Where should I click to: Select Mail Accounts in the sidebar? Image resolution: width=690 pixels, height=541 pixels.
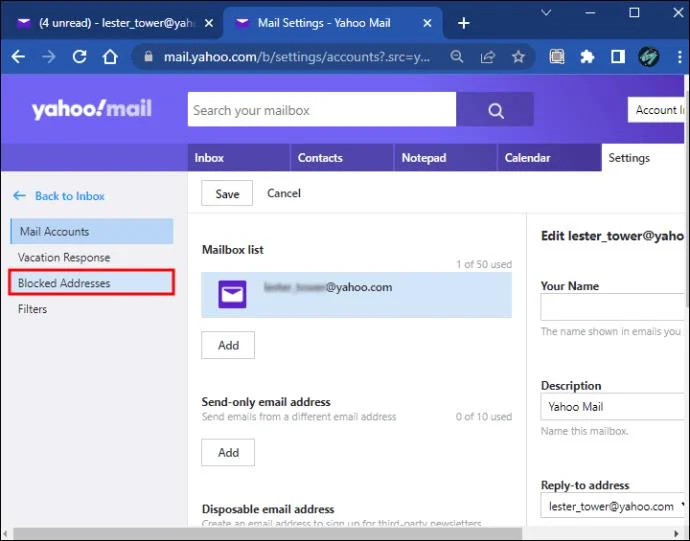click(x=92, y=231)
